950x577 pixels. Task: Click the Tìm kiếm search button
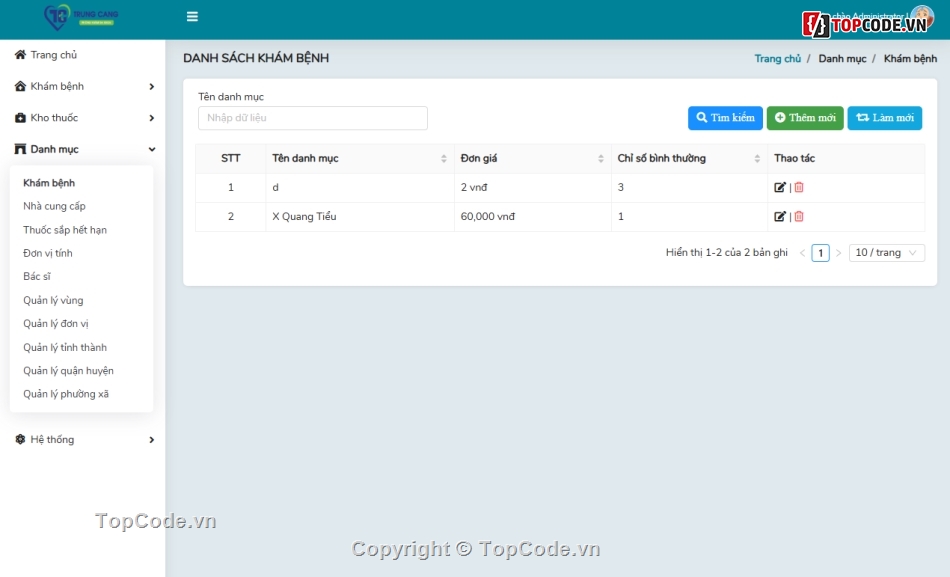click(725, 118)
